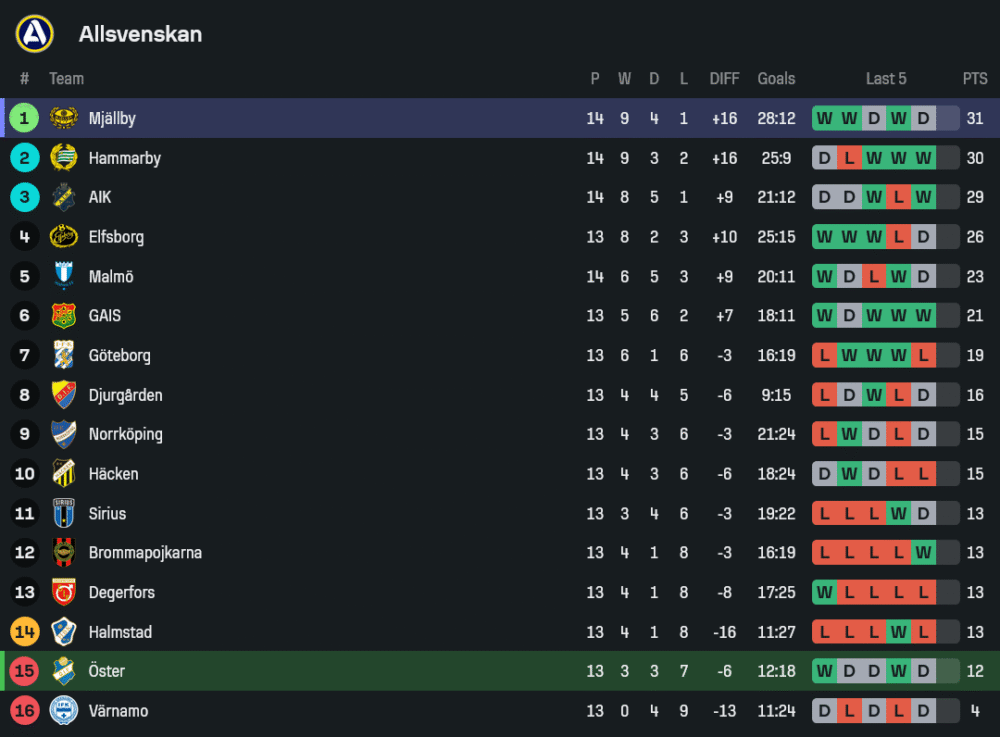Select the Häcken team name

pos(113,474)
